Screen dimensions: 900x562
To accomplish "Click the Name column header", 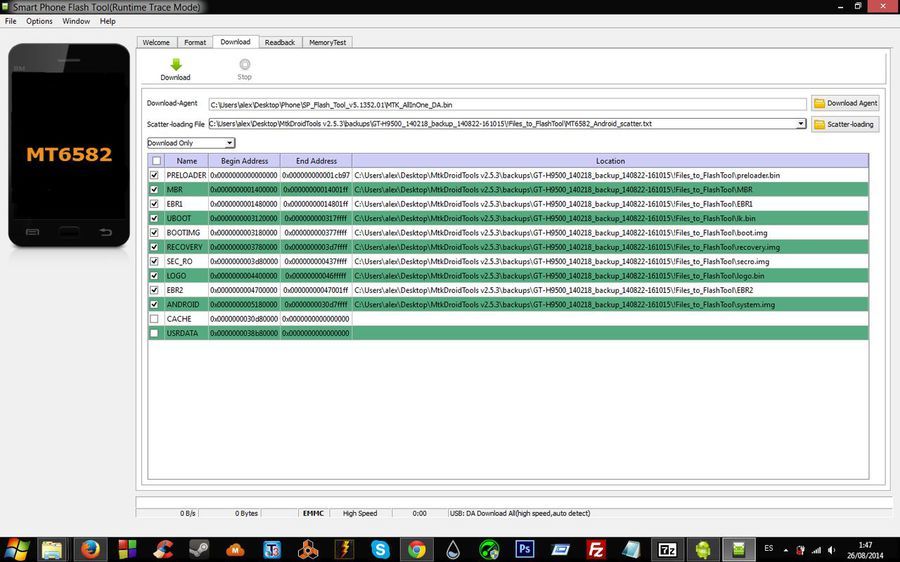I will (x=187, y=161).
